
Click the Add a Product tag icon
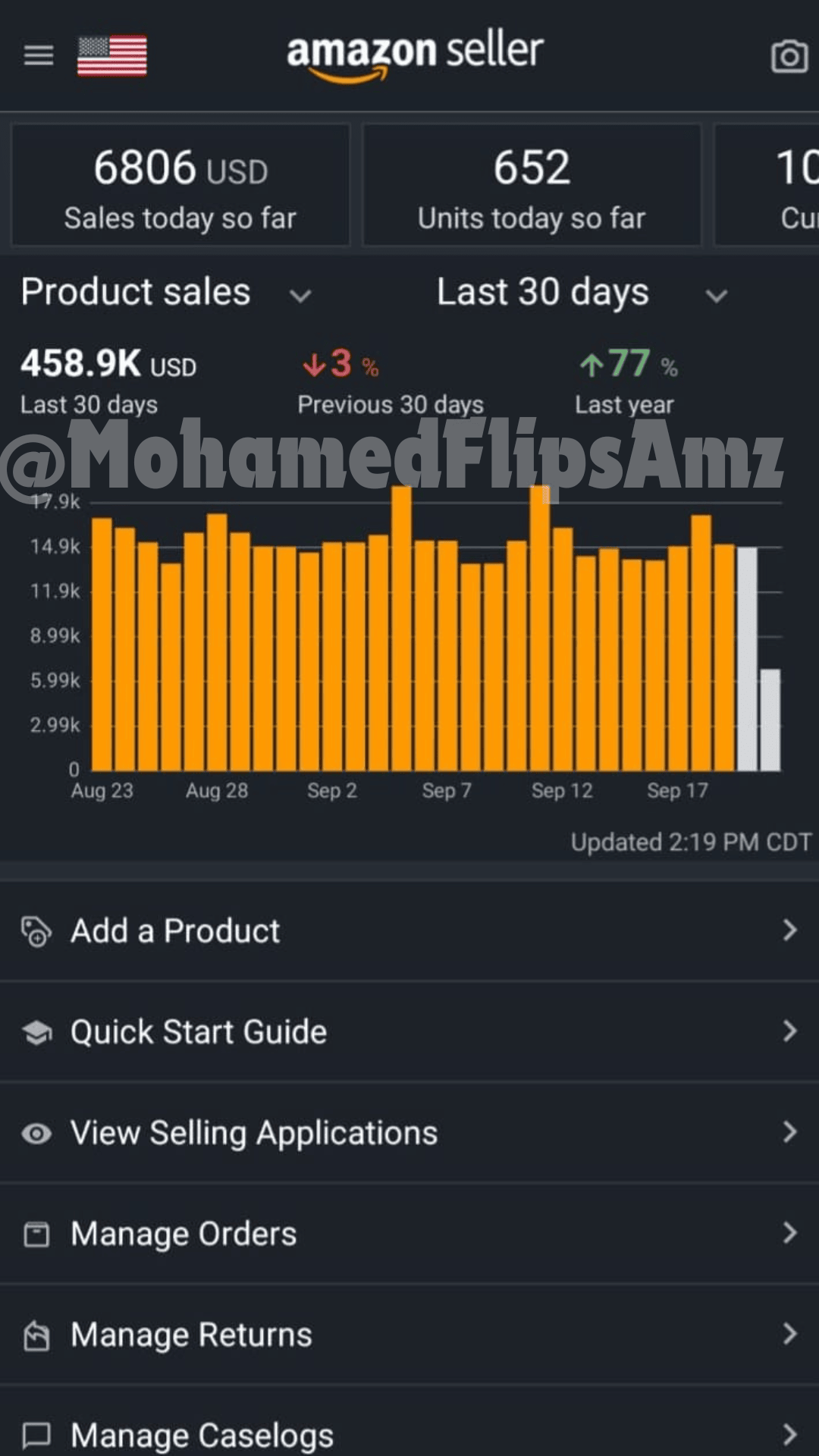36,932
